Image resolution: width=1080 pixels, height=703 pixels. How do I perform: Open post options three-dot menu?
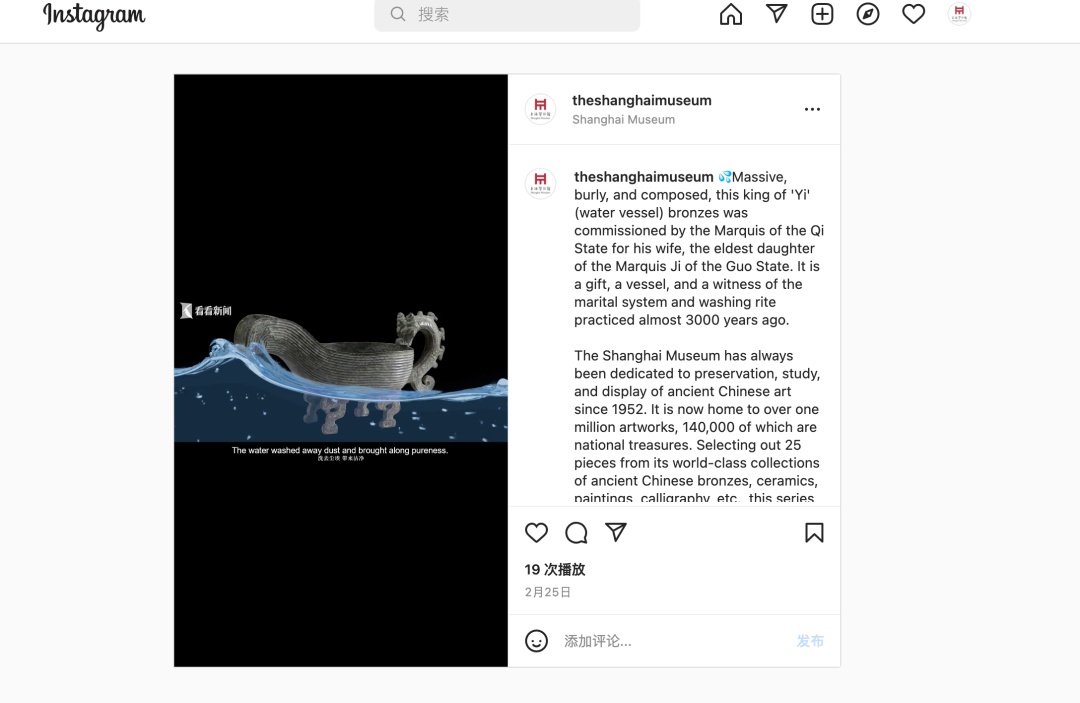click(812, 109)
